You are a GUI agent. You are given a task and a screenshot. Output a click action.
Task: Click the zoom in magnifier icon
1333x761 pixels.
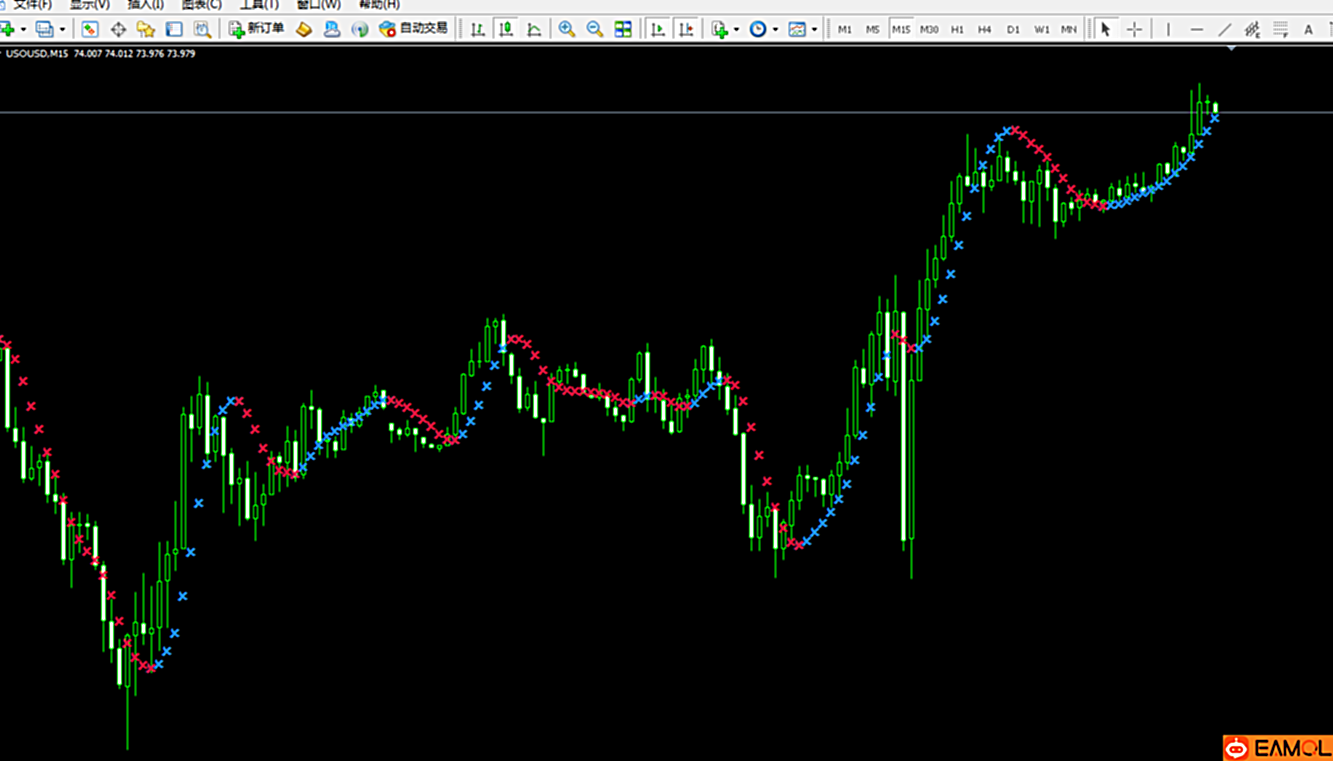pyautogui.click(x=567, y=29)
